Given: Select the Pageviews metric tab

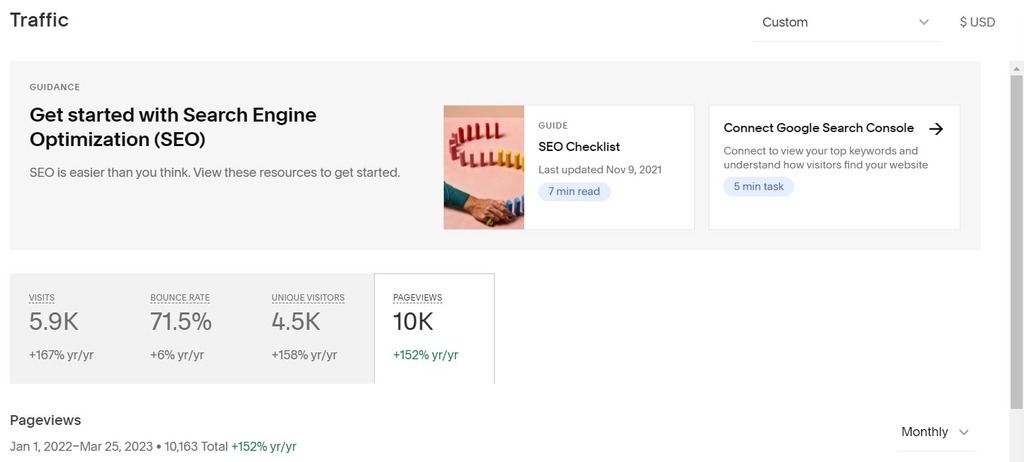Looking at the screenshot, I should pos(434,327).
